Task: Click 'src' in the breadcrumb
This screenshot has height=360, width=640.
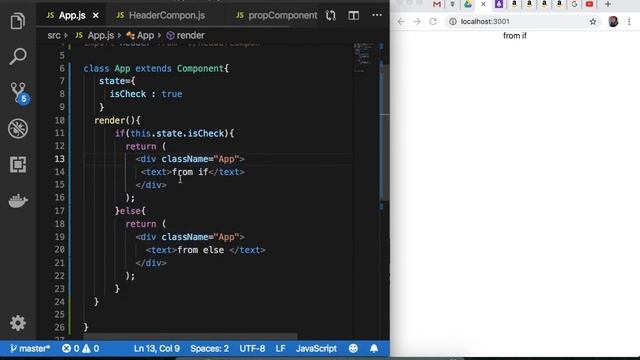Action: (x=53, y=36)
